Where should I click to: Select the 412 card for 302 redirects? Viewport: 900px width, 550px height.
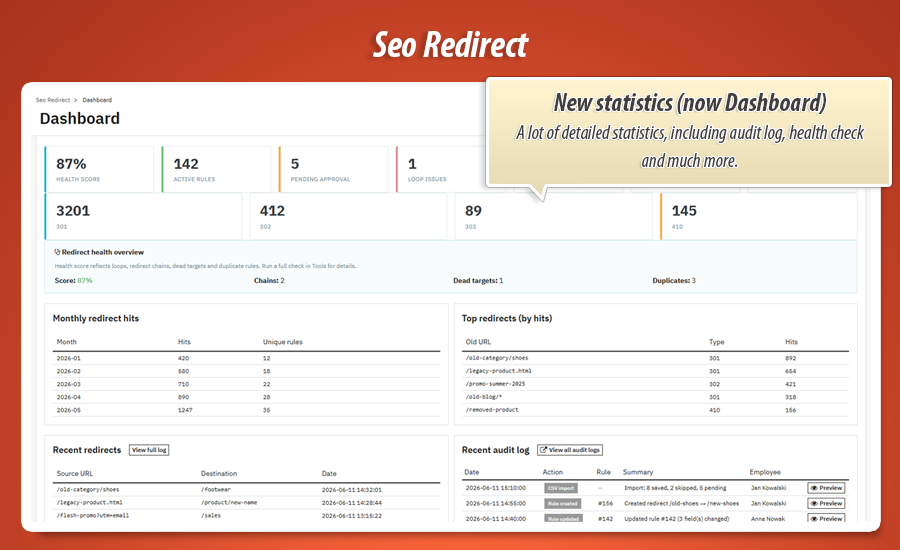348,216
